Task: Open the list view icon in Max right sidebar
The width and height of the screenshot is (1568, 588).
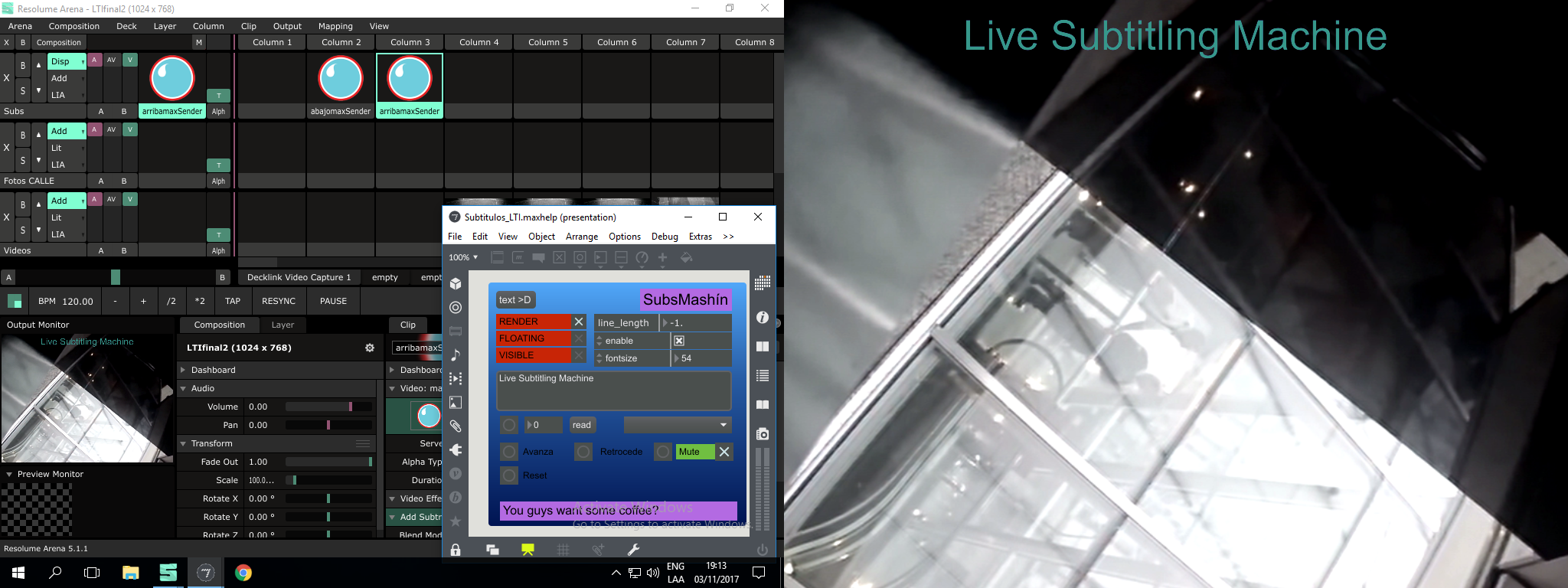Action: pyautogui.click(x=762, y=375)
